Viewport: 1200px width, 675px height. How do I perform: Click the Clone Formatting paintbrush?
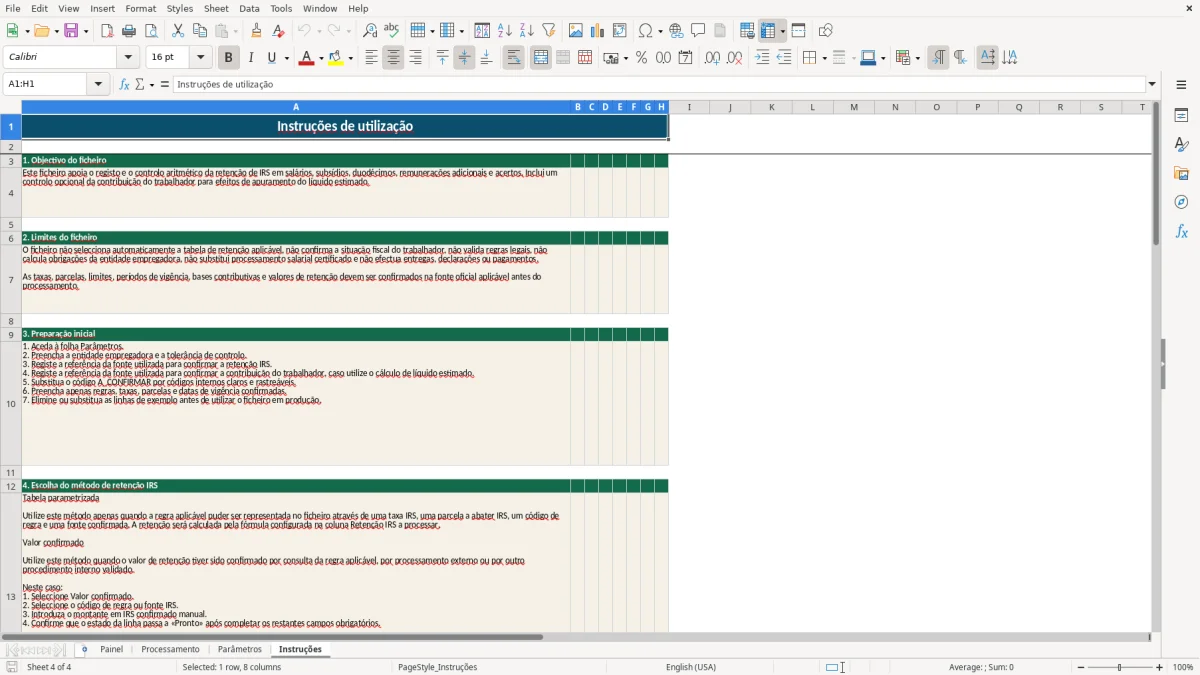coord(256,31)
